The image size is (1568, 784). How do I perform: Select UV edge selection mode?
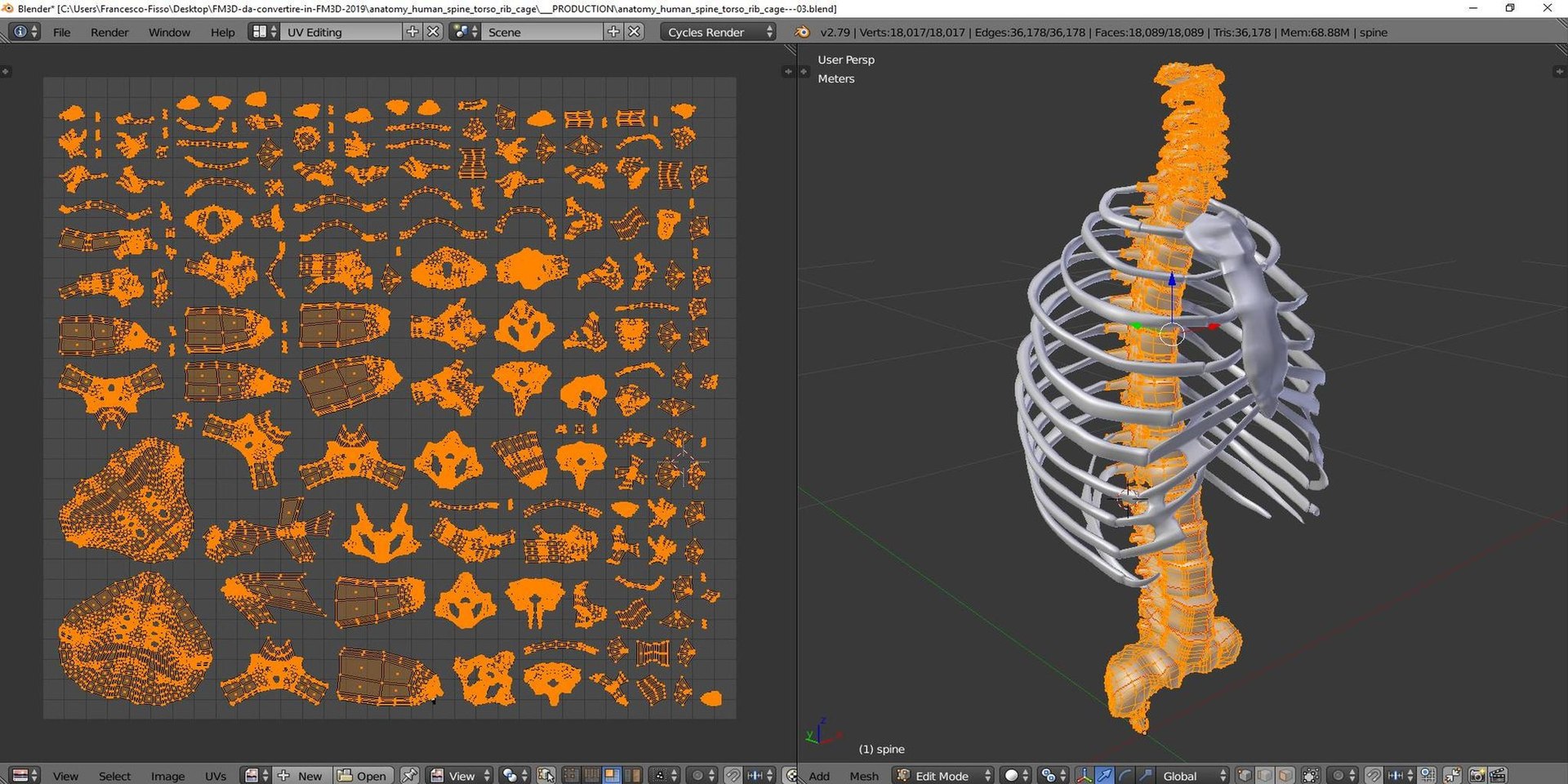coord(591,776)
